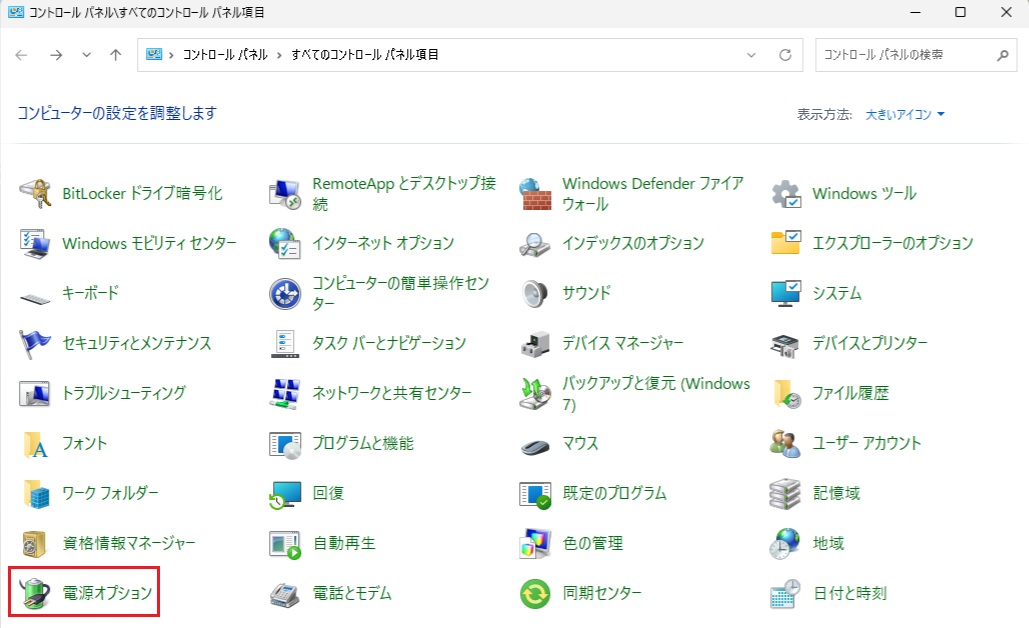Open recent locations dropdown arrow
The height and width of the screenshot is (628, 1029).
tap(87, 55)
